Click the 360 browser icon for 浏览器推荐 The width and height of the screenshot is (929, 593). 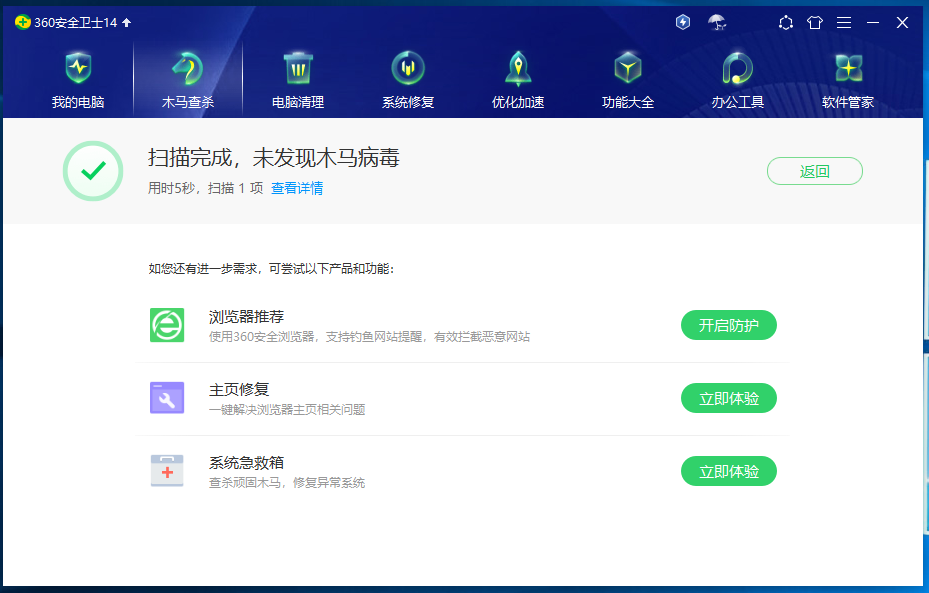tap(167, 325)
